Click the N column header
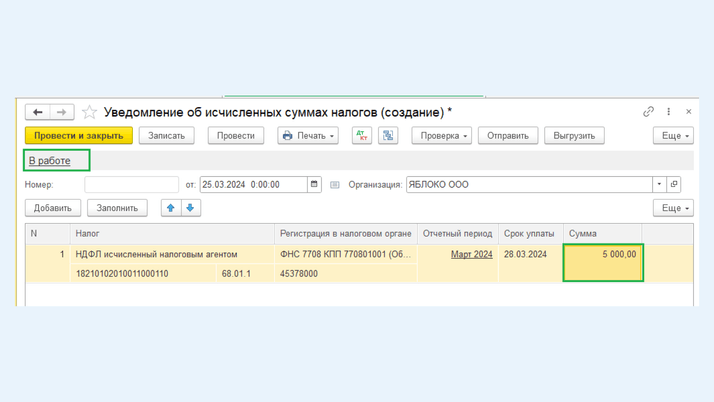714x402 pixels. tap(48, 234)
